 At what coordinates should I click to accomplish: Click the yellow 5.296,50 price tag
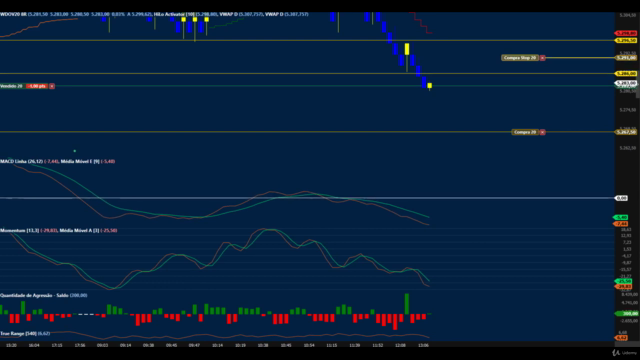click(x=626, y=40)
